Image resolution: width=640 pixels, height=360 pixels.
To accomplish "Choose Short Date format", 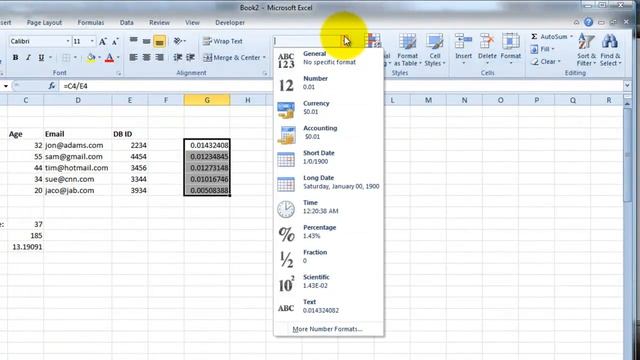I will click(329, 157).
